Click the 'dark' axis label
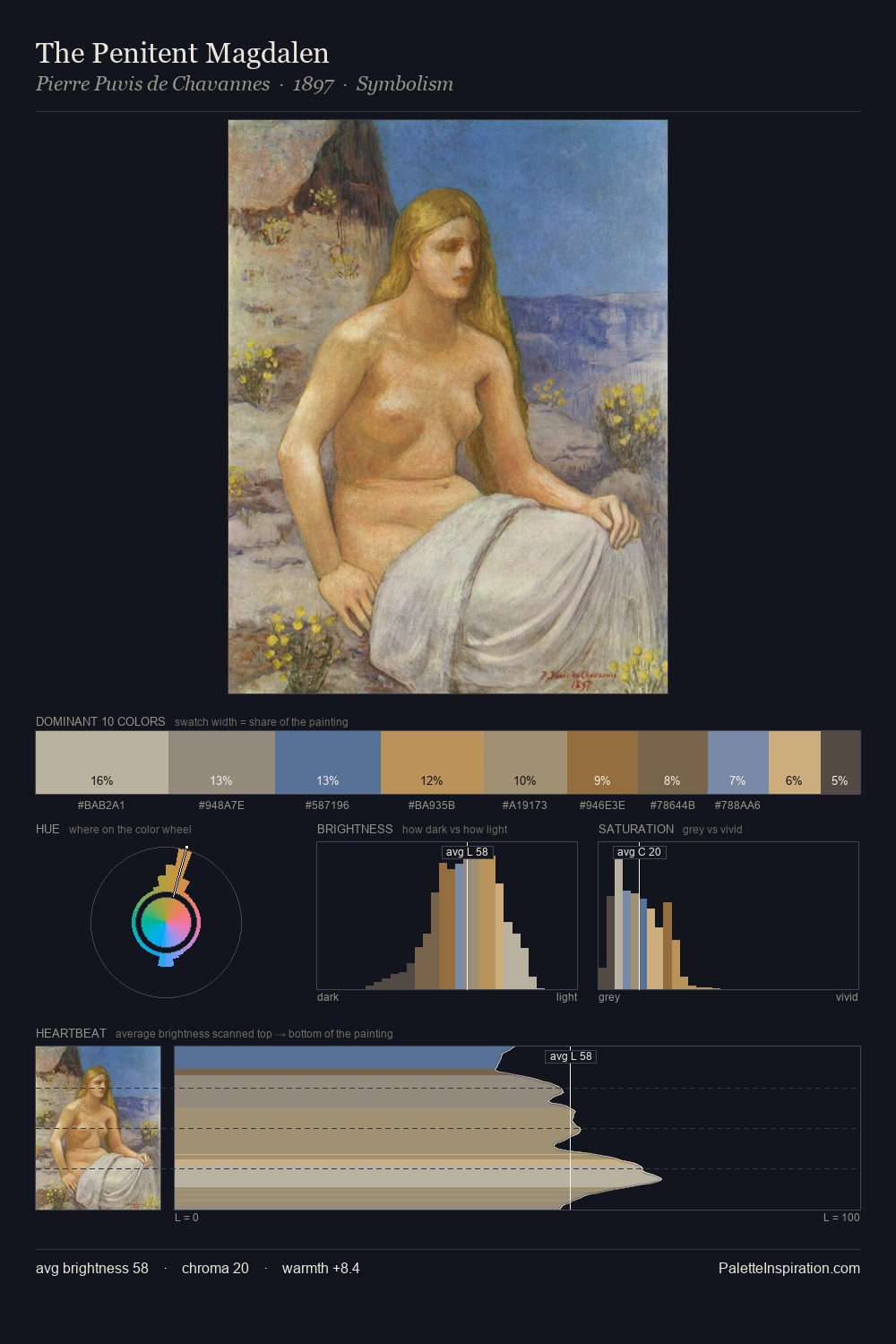The image size is (896, 1344). (328, 997)
